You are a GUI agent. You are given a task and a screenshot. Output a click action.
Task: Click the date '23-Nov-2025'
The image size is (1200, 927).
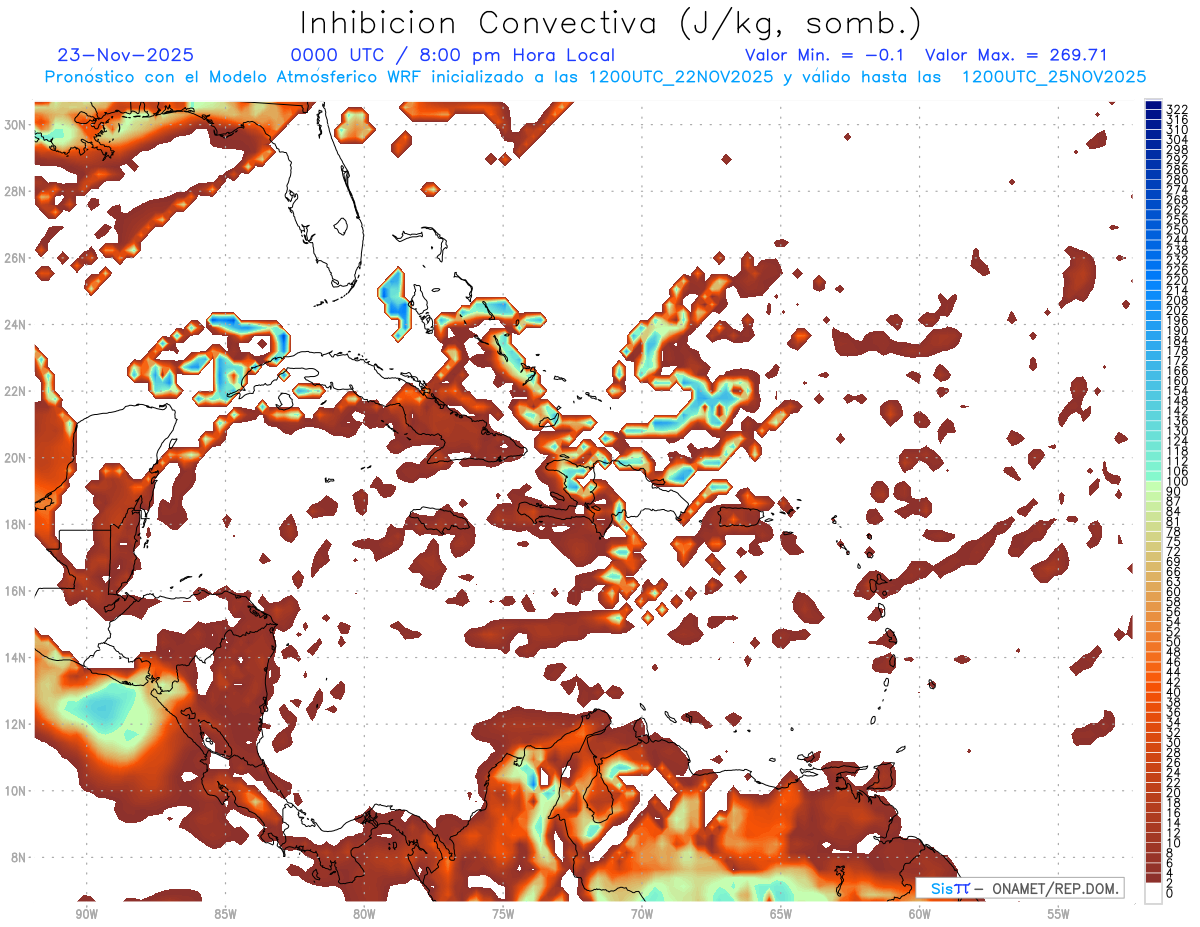[x=126, y=55]
